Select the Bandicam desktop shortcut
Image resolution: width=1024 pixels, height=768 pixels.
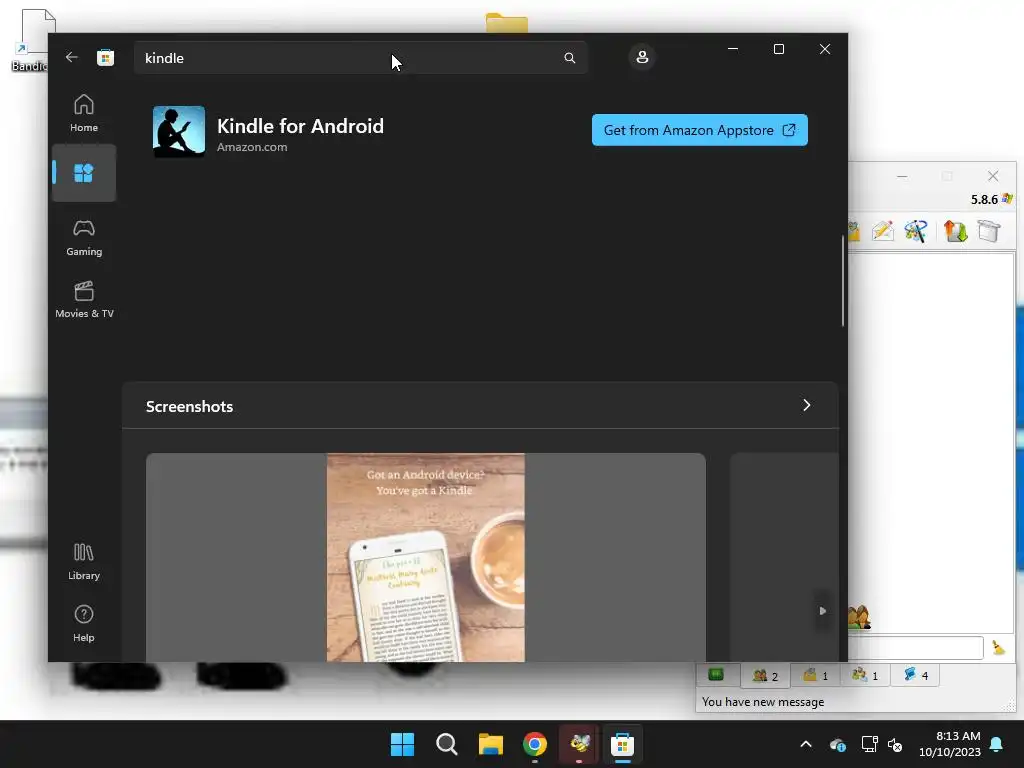point(29,39)
